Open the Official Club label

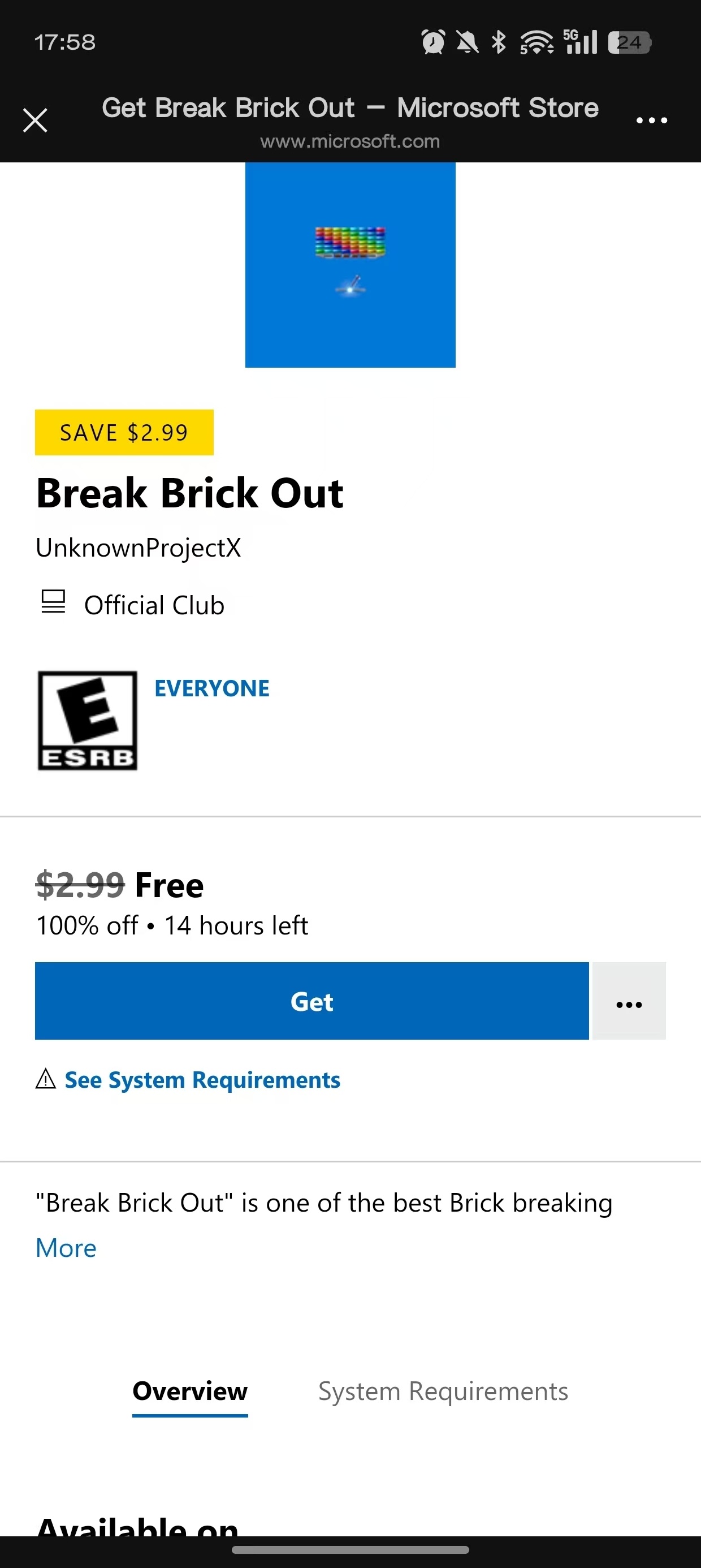(x=154, y=606)
